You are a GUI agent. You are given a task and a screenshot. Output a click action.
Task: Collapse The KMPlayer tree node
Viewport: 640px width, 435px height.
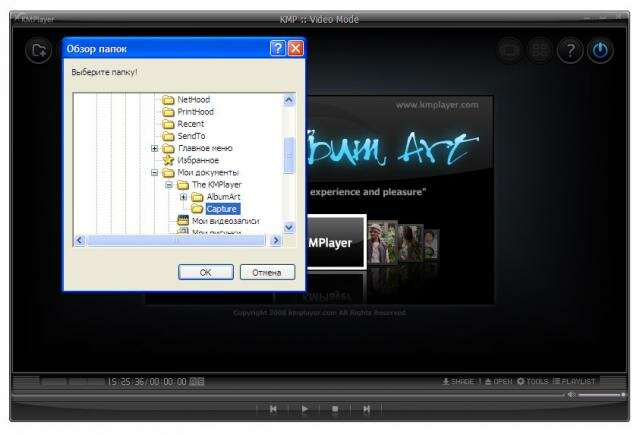tap(169, 185)
